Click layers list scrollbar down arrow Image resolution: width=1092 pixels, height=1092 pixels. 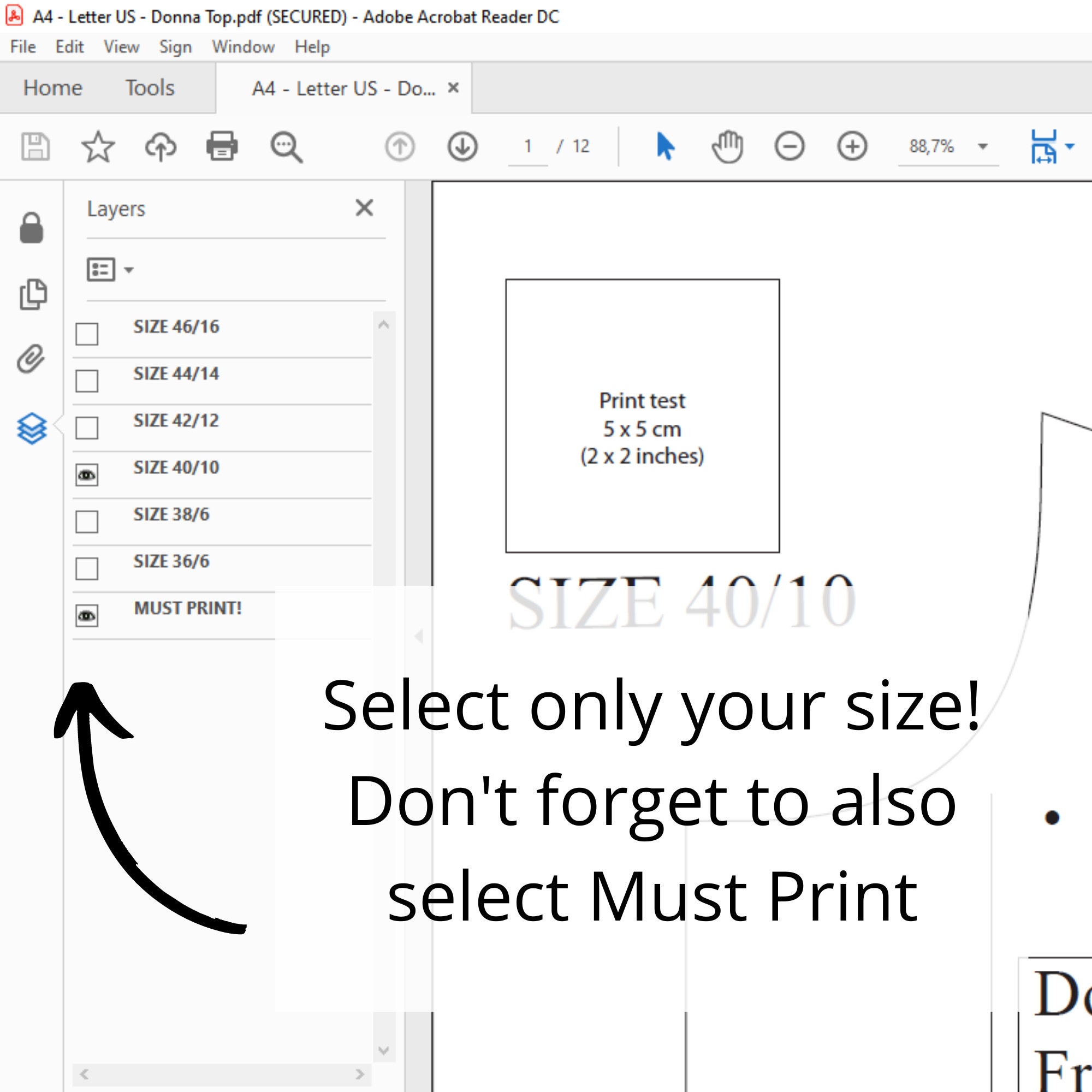(384, 1050)
